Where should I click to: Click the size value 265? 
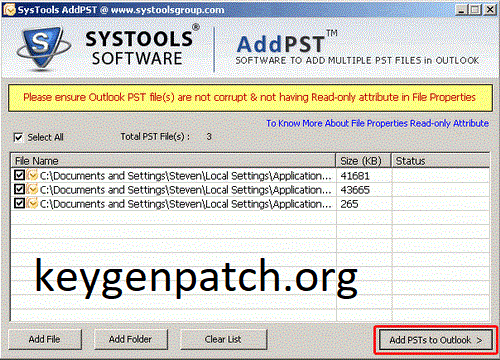tap(349, 204)
